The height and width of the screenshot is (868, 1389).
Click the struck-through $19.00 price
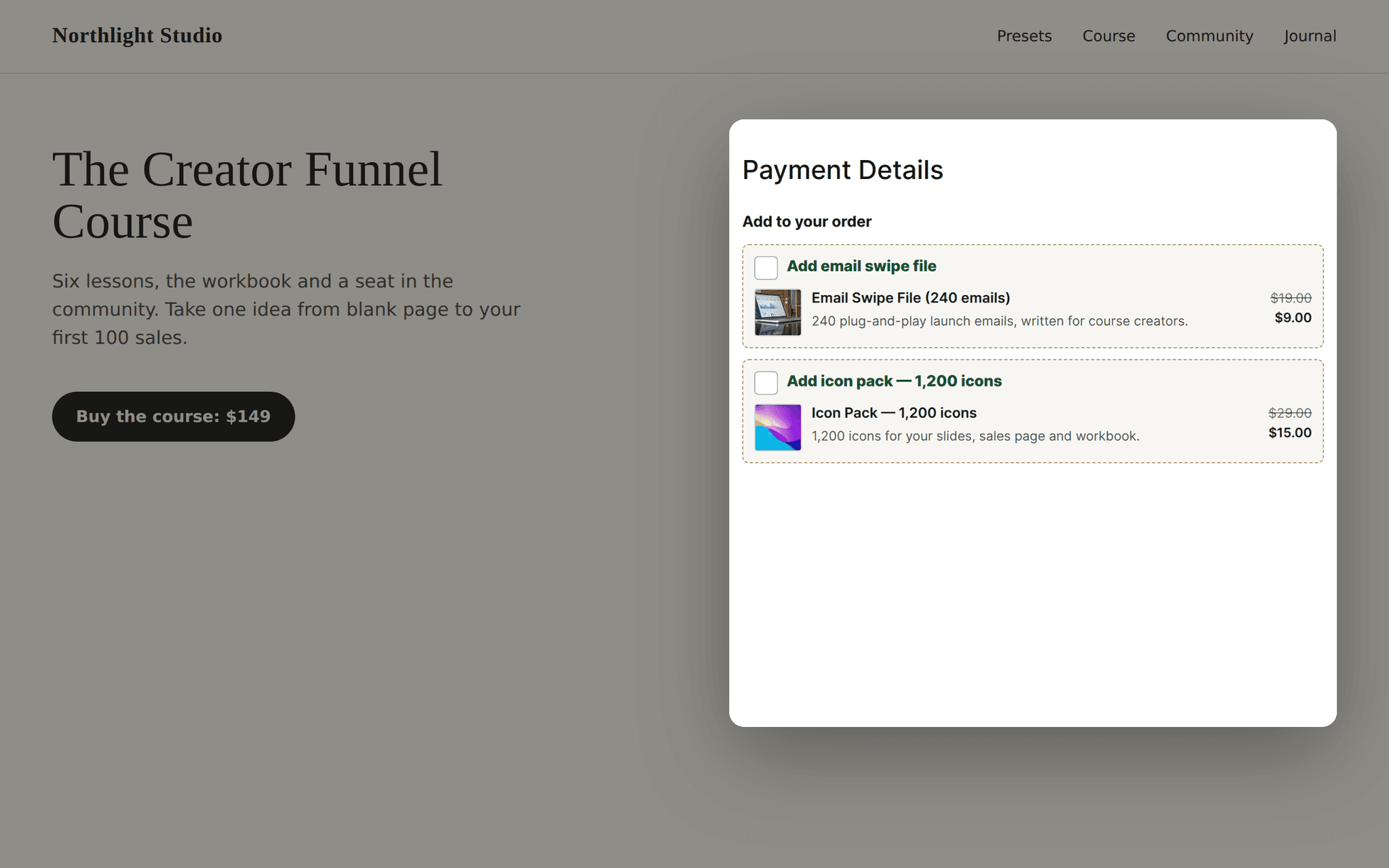pyautogui.click(x=1291, y=298)
